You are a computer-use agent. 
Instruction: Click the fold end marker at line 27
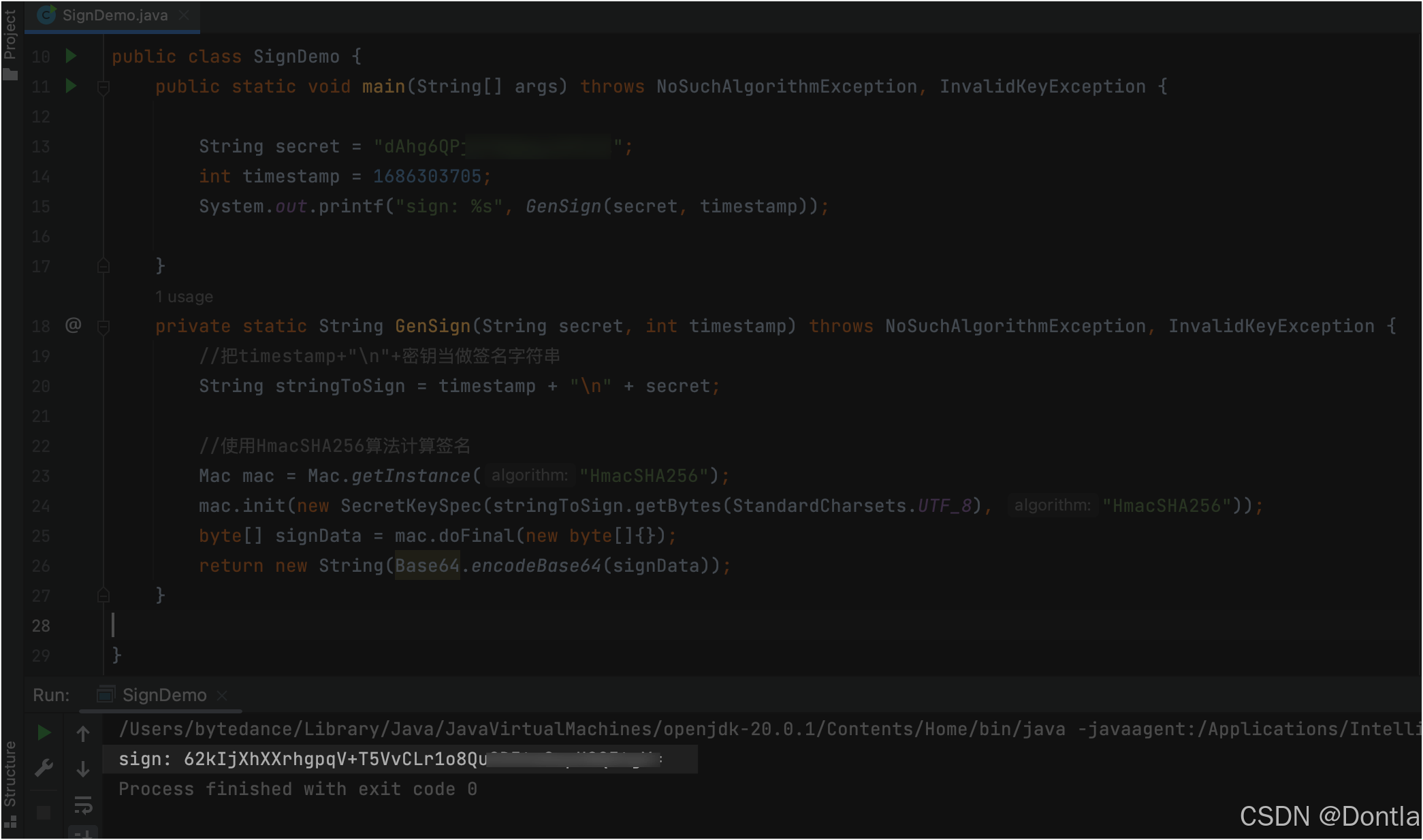(x=103, y=596)
